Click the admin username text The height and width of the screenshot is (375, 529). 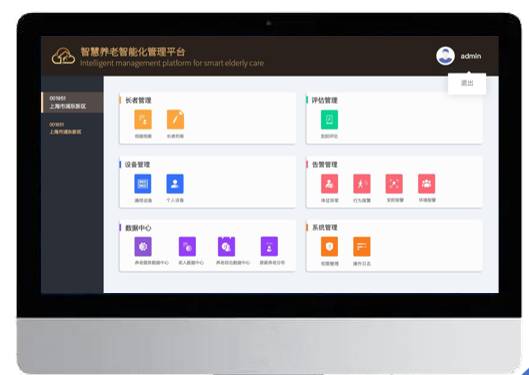pyautogui.click(x=471, y=56)
